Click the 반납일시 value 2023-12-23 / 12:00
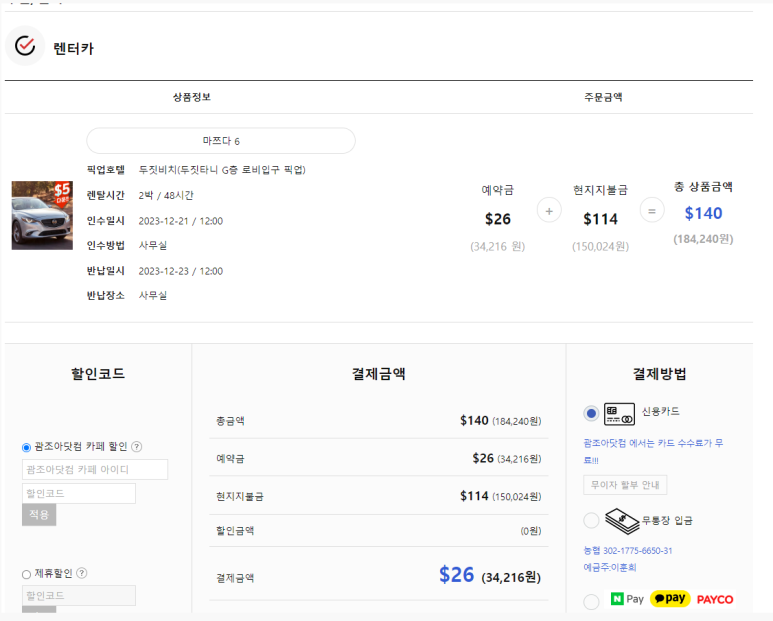 180,271
